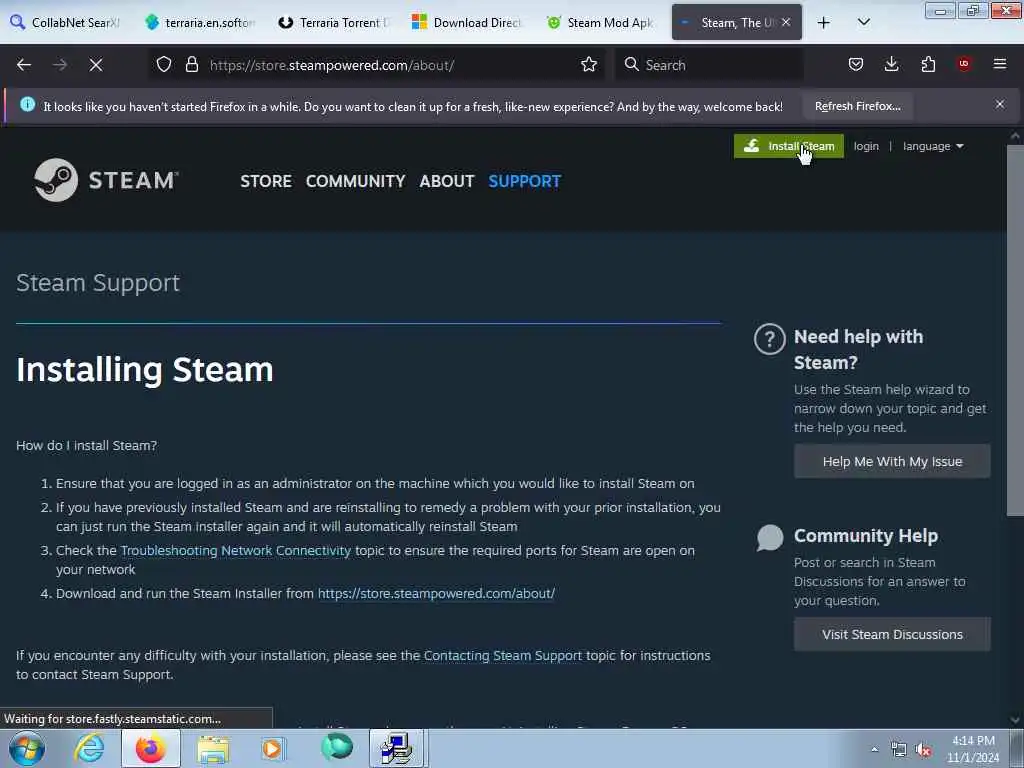Open the tracking protection shield icon
The image size is (1024, 768).
click(164, 65)
